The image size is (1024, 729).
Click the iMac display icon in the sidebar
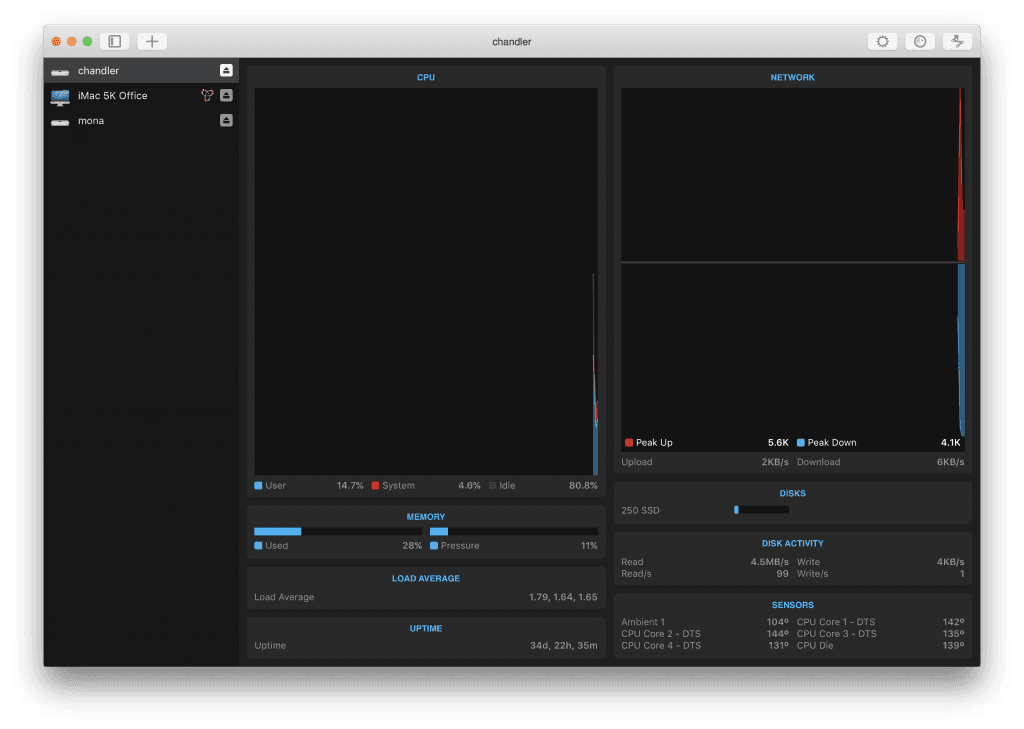60,95
